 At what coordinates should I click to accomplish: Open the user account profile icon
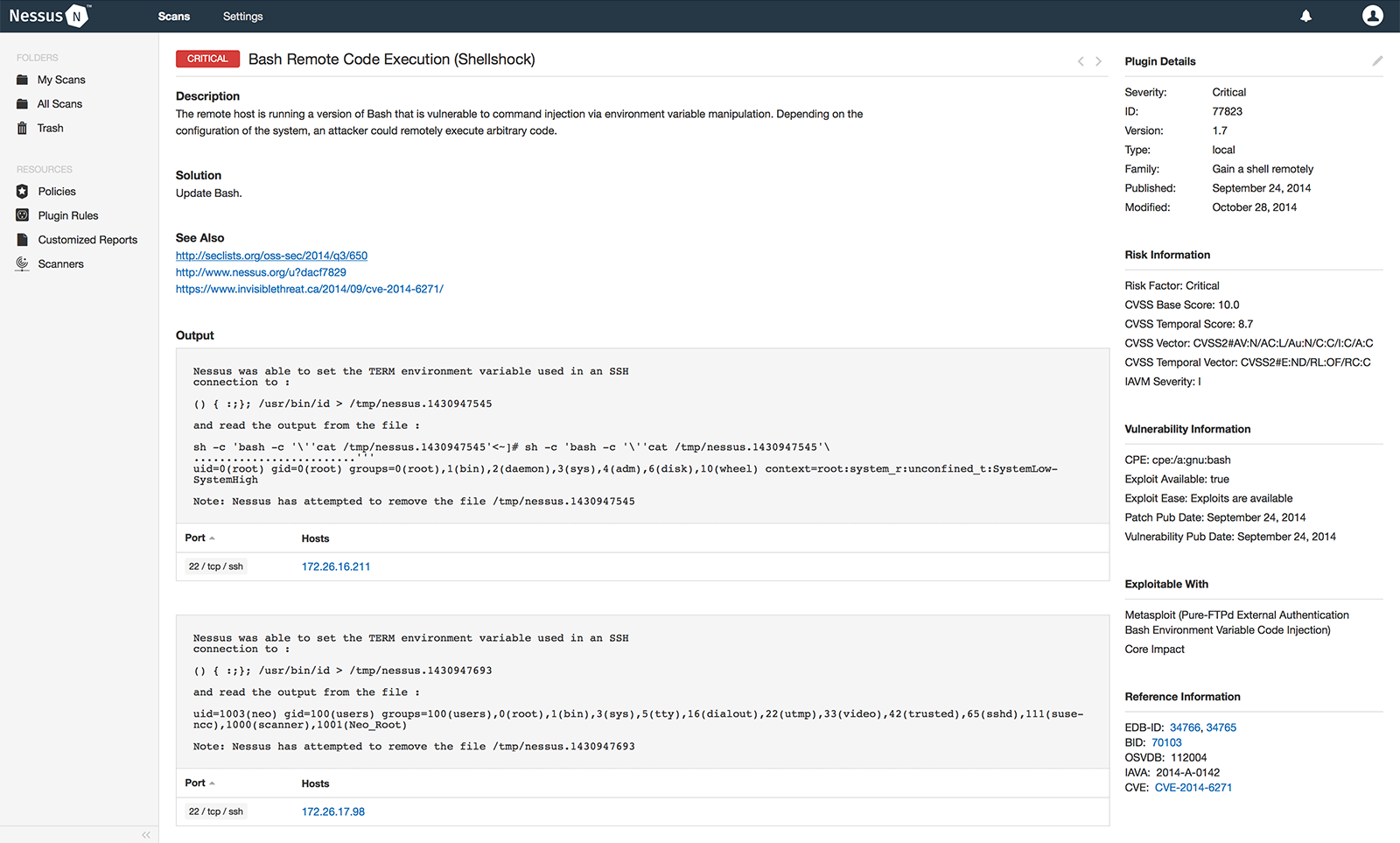click(1372, 16)
